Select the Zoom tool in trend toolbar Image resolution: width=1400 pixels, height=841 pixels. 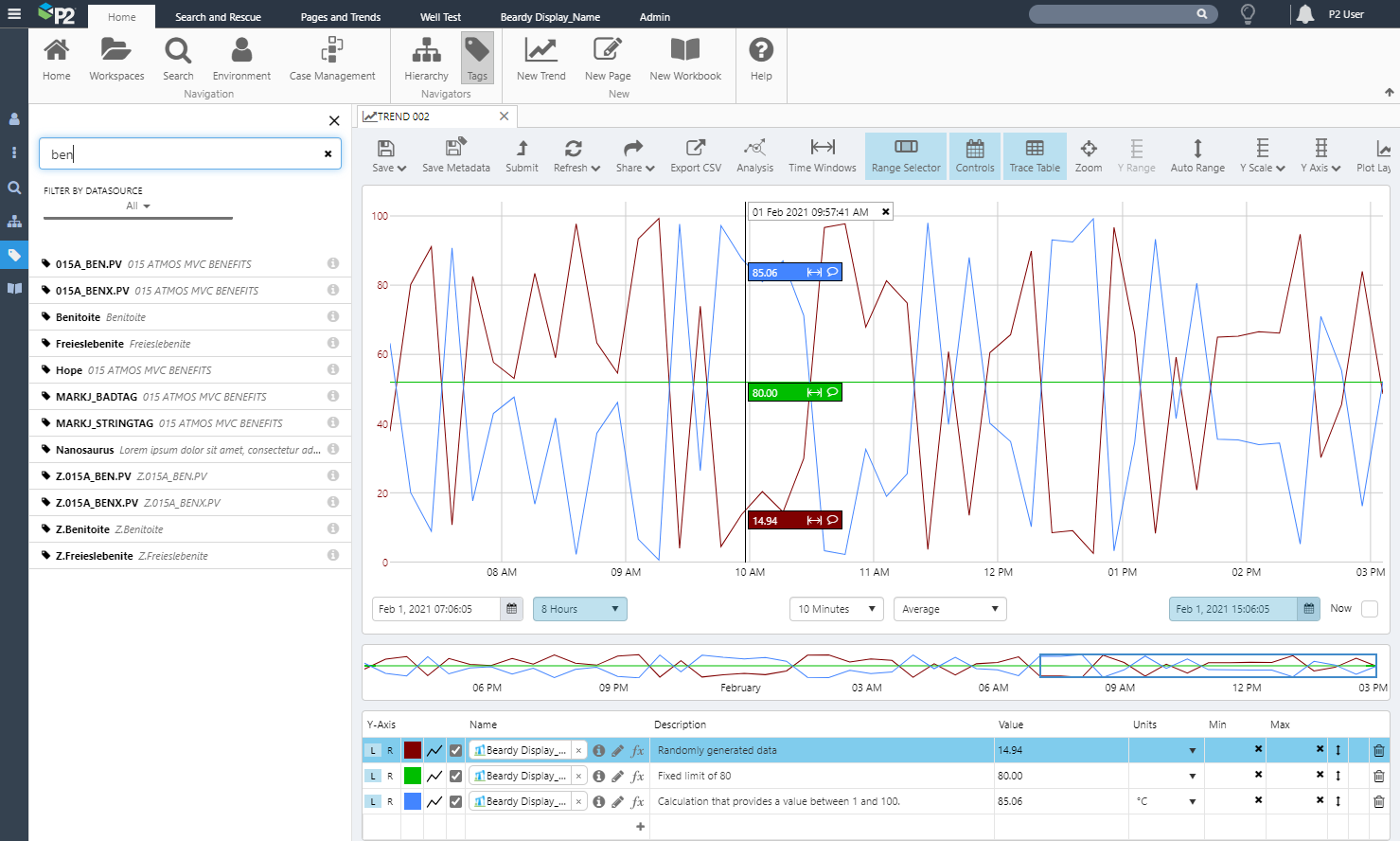(x=1088, y=155)
